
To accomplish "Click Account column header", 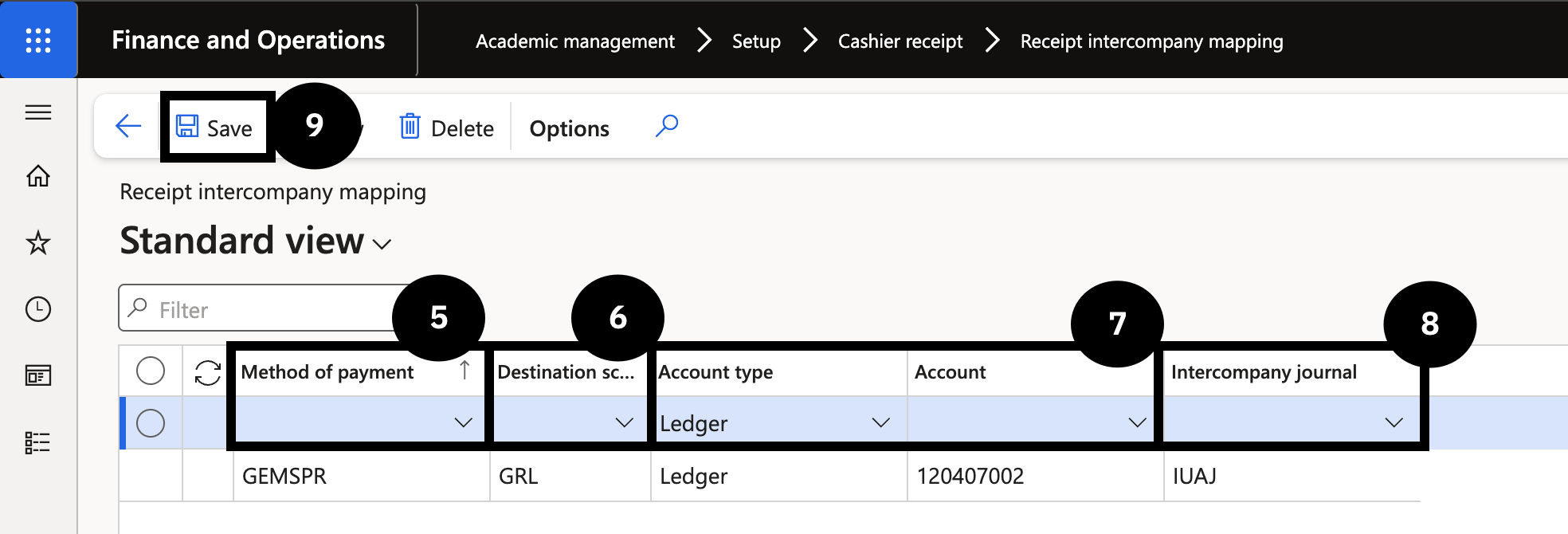I will pos(950,372).
